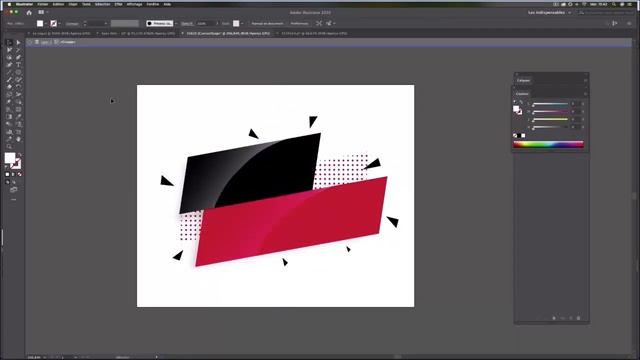This screenshot has height=360, width=640.
Task: Select the Zoom magnifier tool
Action: pyautogui.click(x=9, y=146)
